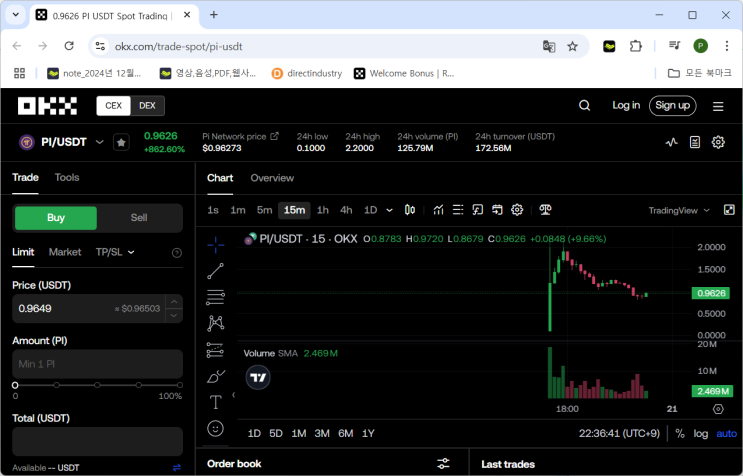Open the market pulse chart icon

pos(671,142)
